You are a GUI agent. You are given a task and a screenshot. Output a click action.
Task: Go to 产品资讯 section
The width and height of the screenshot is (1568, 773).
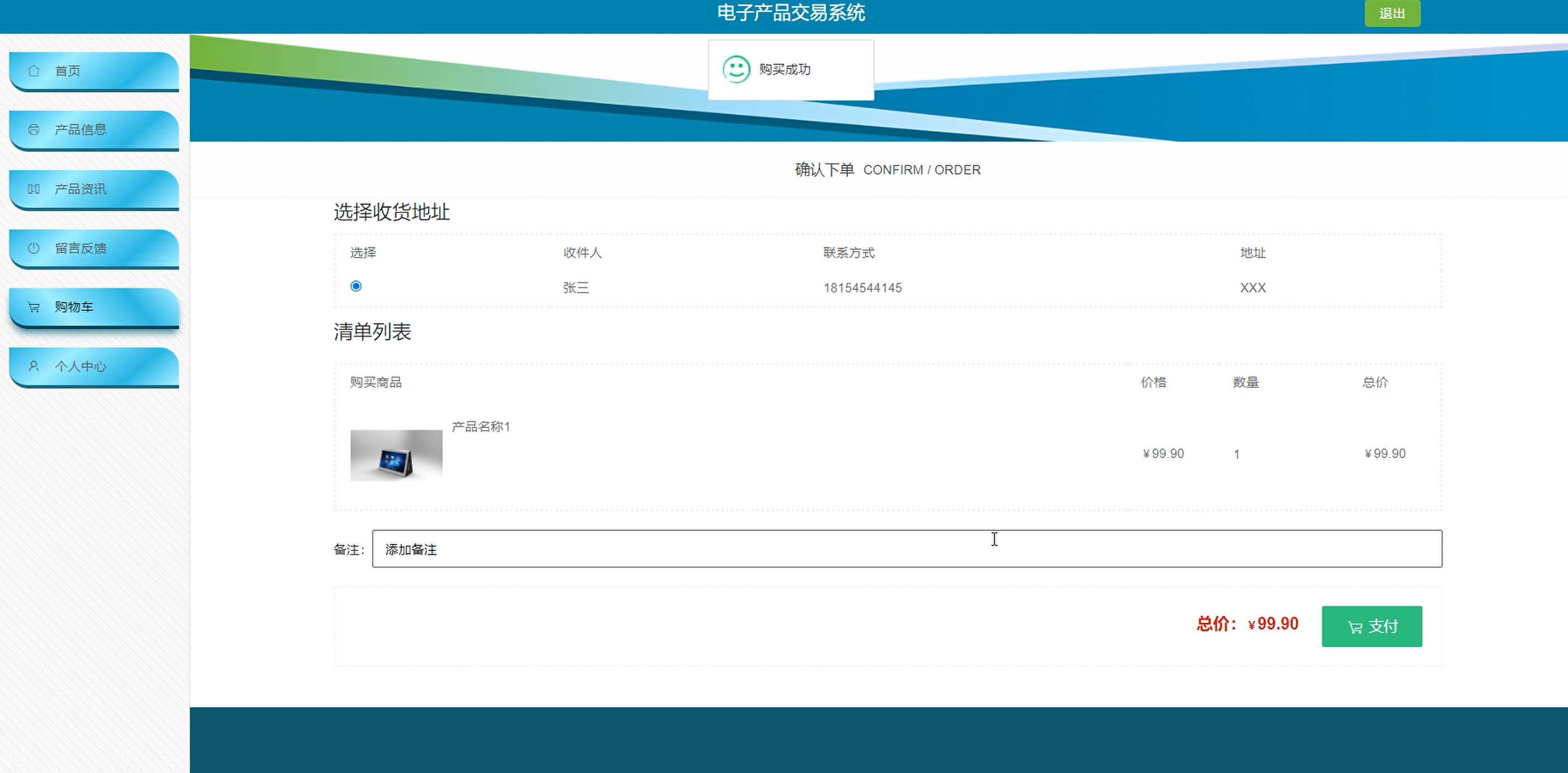[95, 190]
